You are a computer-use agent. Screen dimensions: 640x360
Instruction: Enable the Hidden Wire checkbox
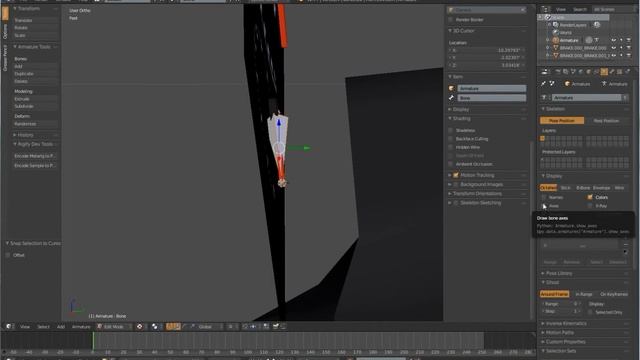[x=451, y=147]
